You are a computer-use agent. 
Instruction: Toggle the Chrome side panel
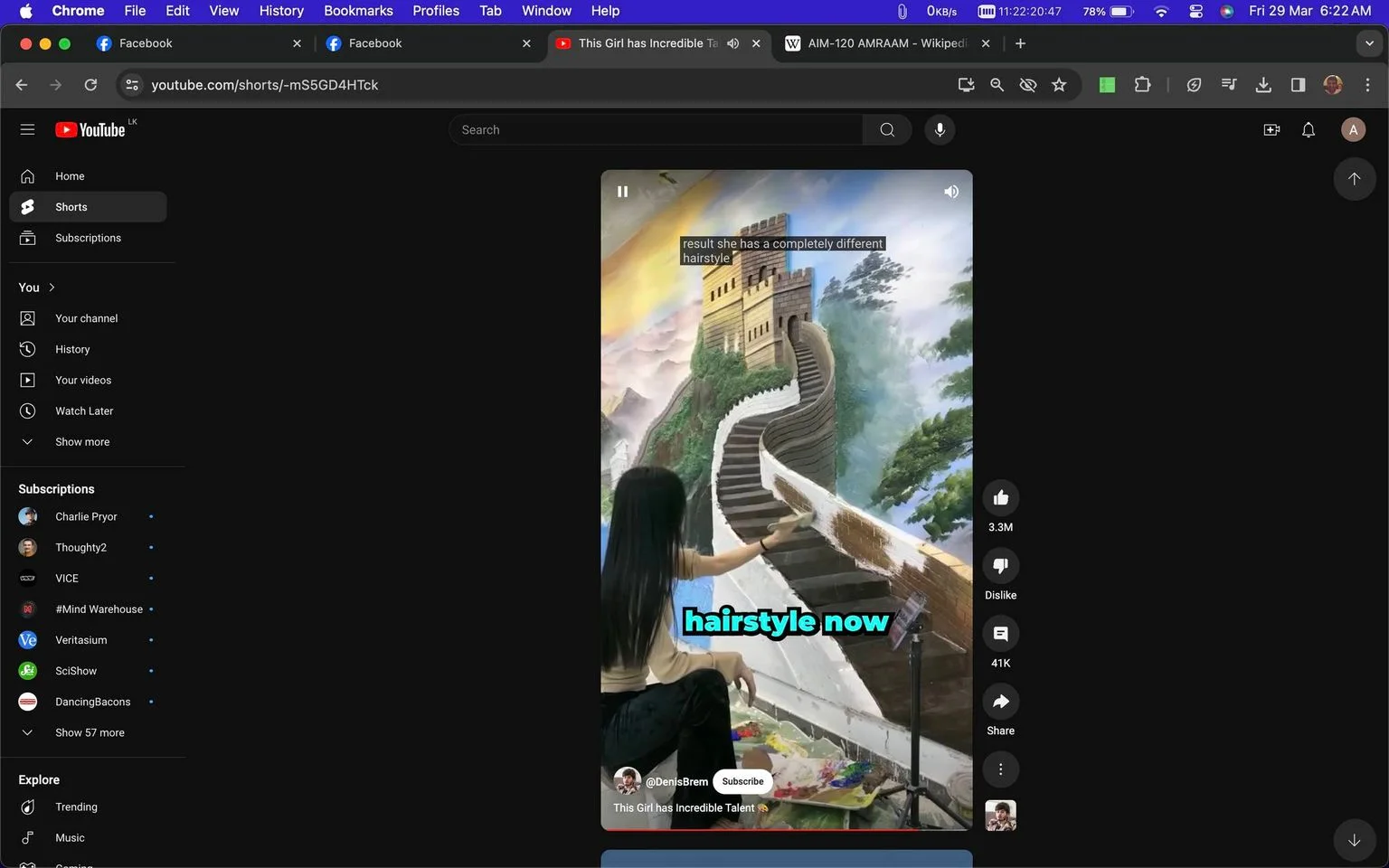(1298, 85)
